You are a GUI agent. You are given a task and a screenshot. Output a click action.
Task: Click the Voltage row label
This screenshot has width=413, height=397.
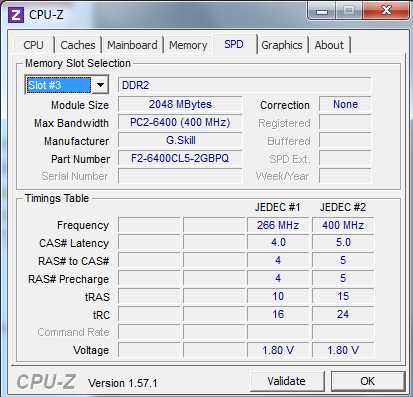91,350
